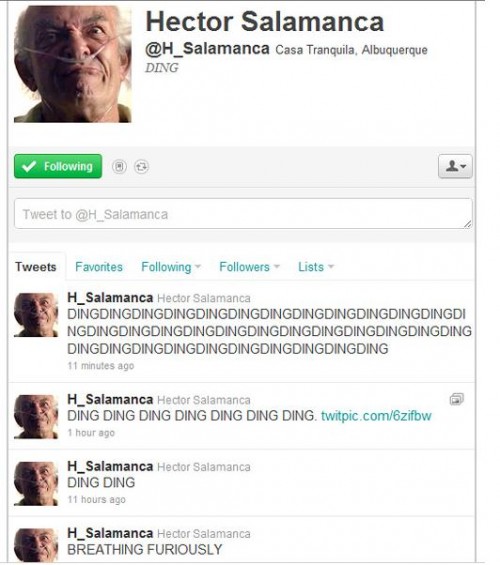Click the avatar on the twitpic tweet
This screenshot has height=565, width=500.
tap(36, 417)
